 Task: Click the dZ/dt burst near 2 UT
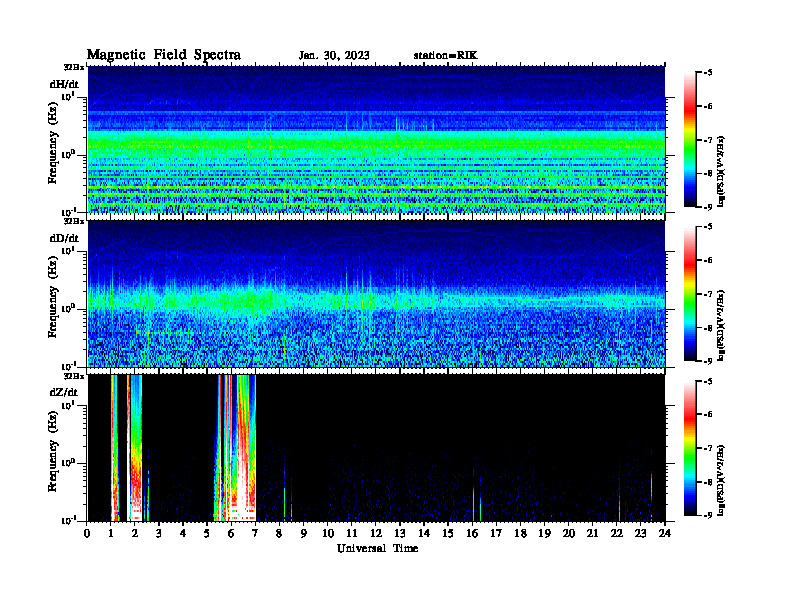135,448
